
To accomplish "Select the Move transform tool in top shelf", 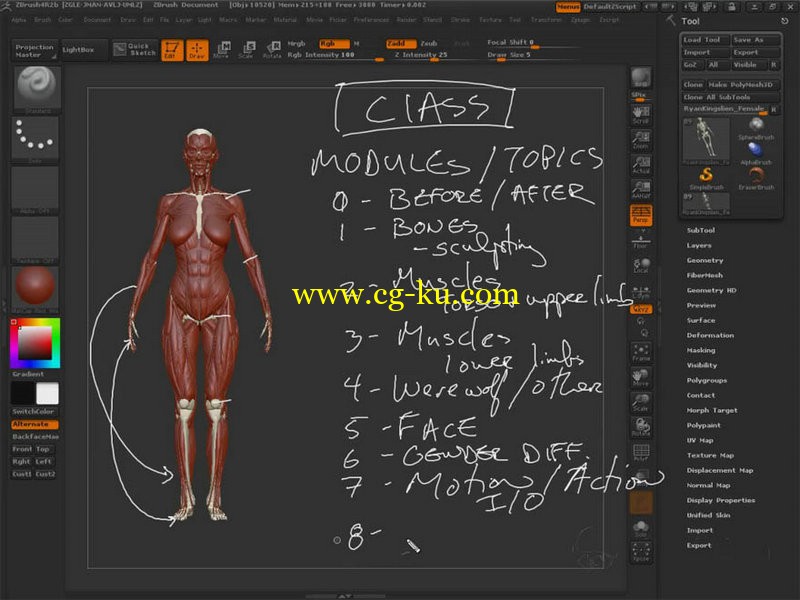I will point(221,50).
